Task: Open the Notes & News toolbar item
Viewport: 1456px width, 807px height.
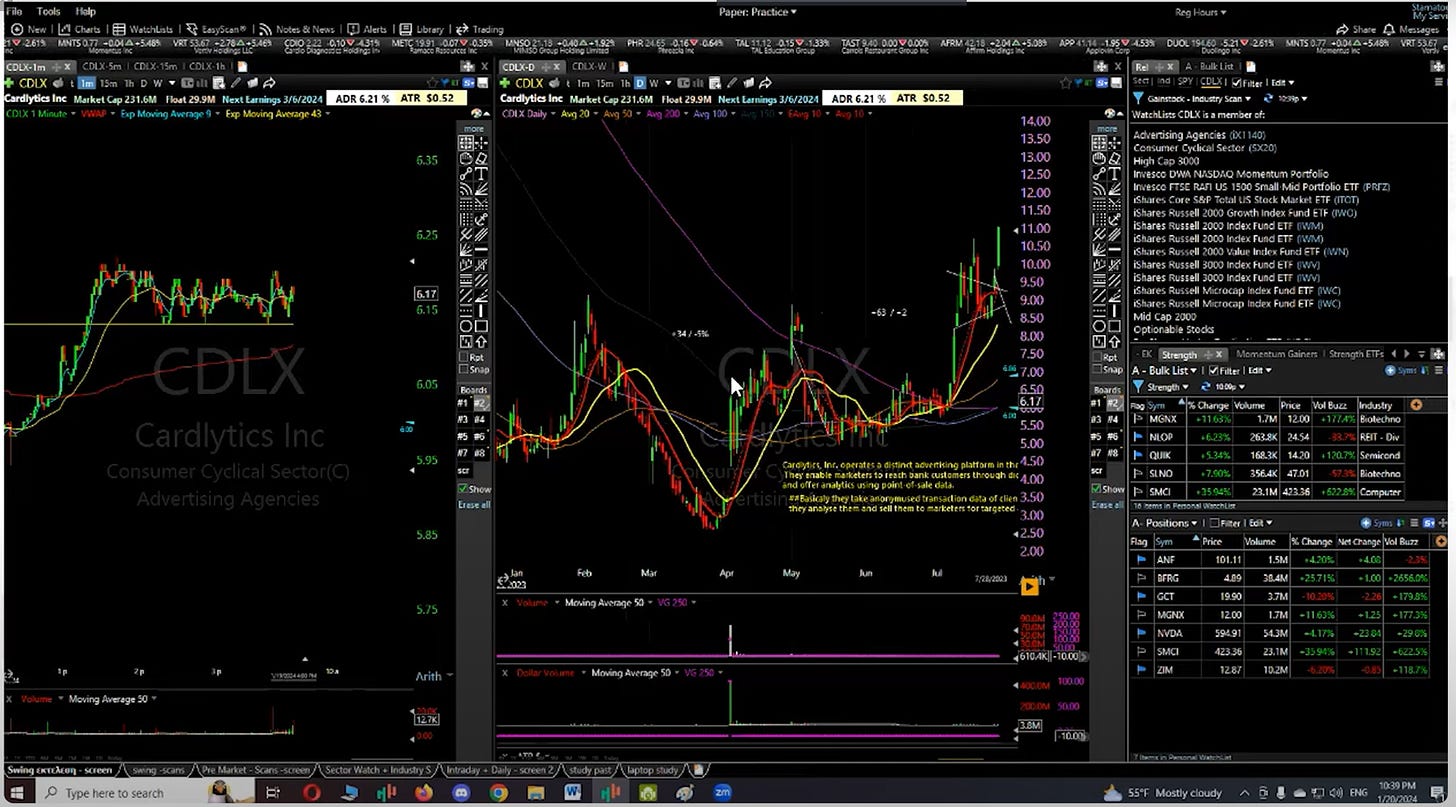Action: click(x=297, y=29)
